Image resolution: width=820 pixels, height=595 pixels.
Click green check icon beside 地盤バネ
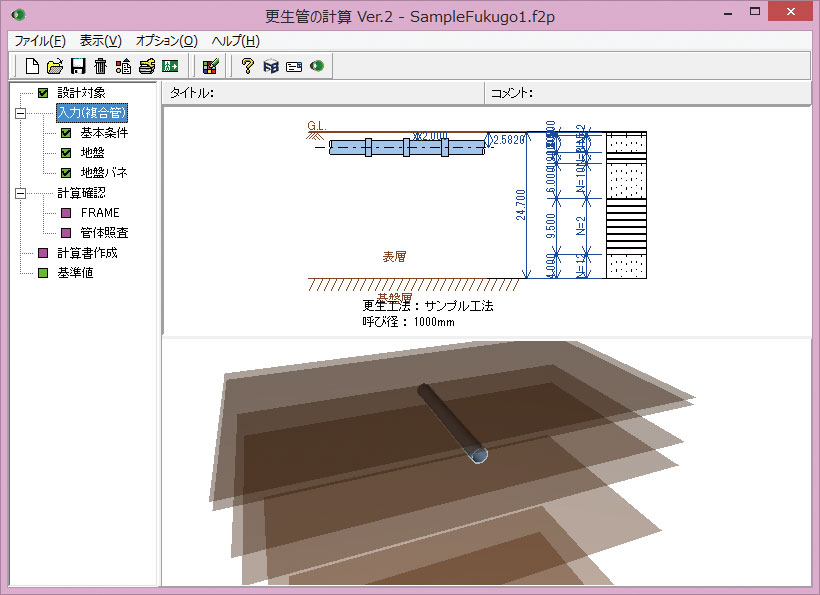pyautogui.click(x=66, y=173)
